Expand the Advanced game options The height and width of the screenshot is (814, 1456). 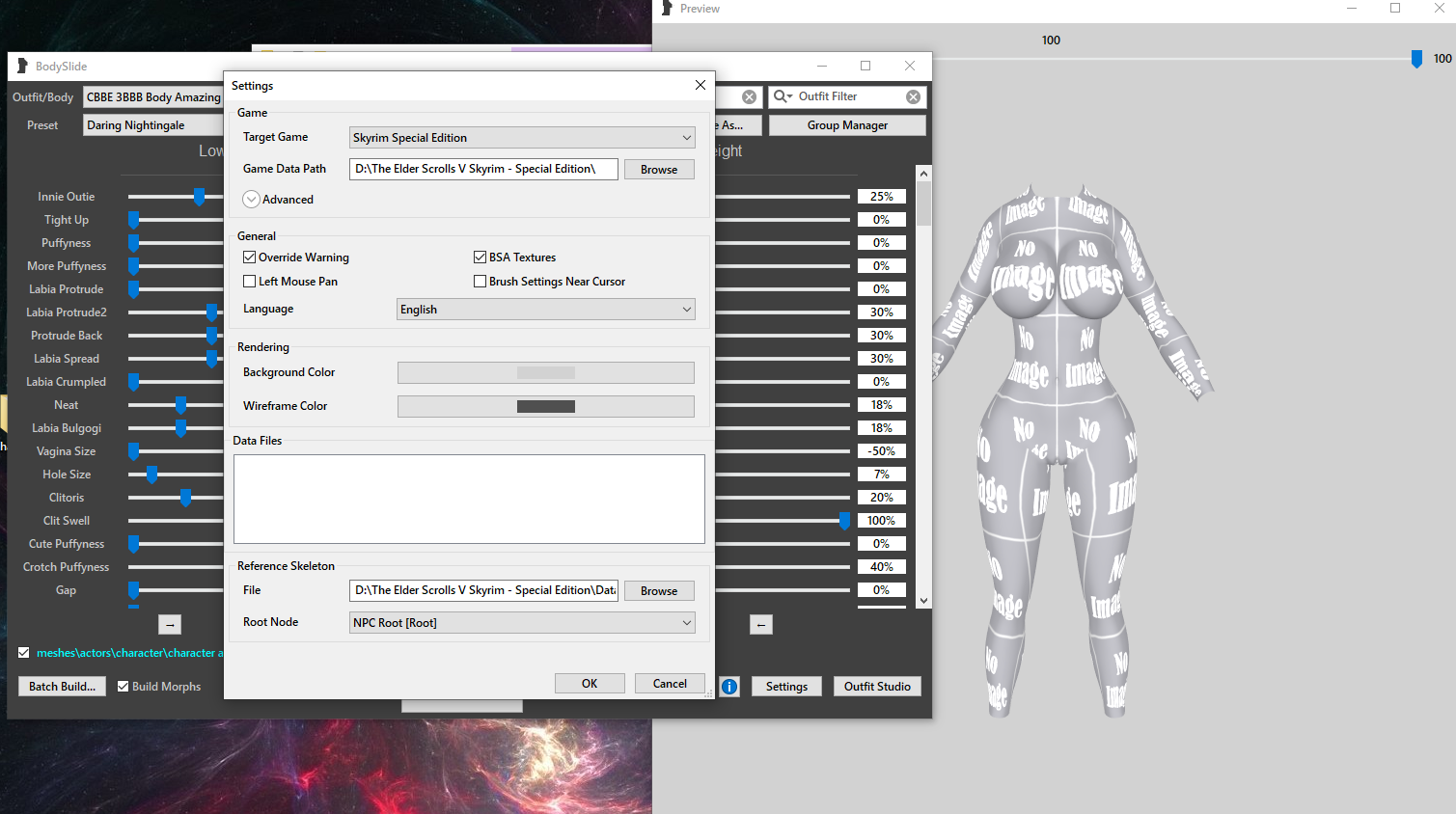(251, 200)
